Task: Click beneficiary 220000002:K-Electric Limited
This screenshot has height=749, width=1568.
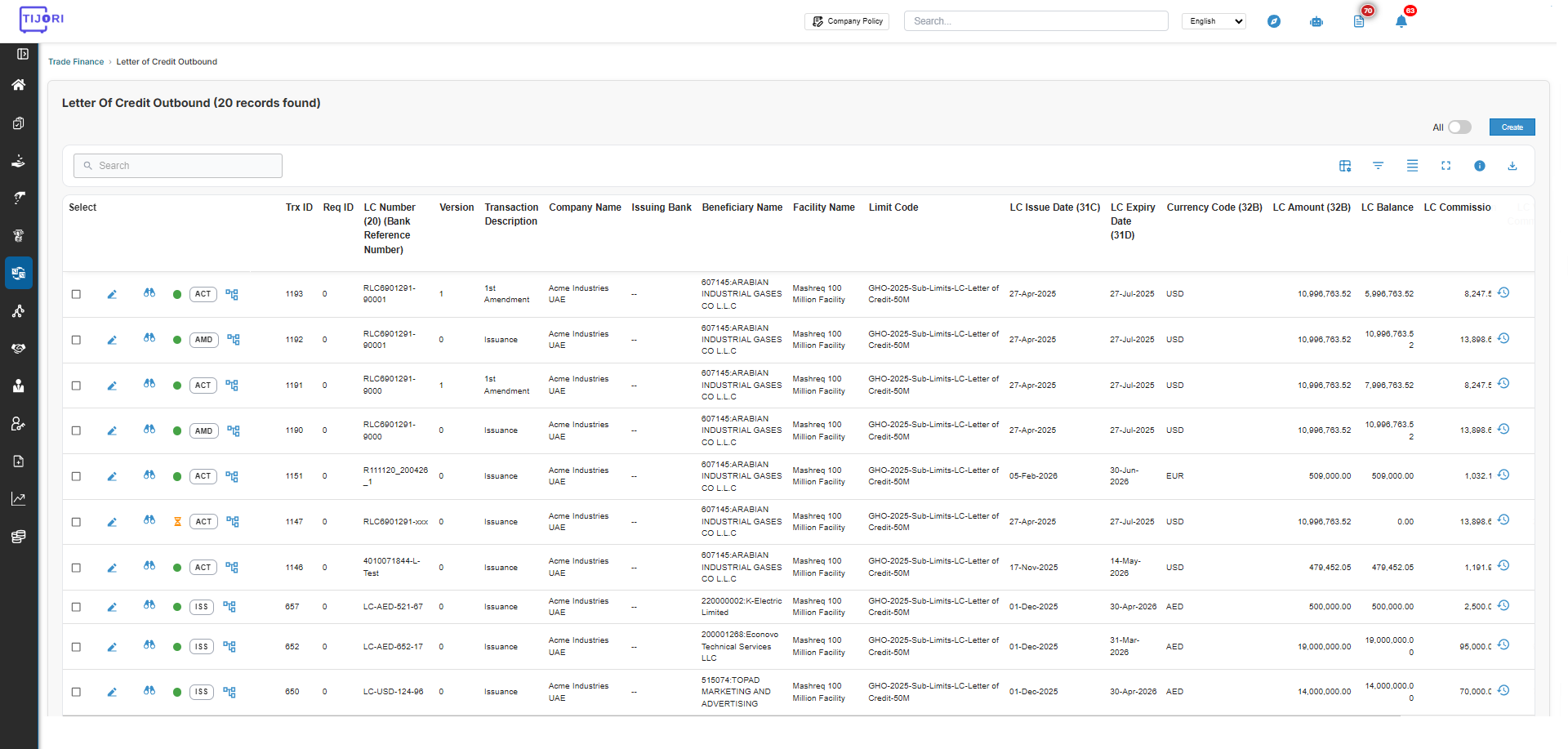Action: (x=742, y=607)
